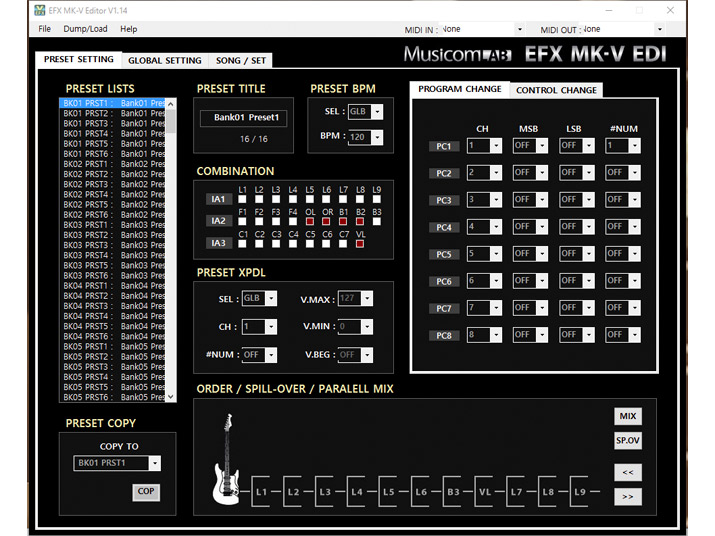Screen dimensions: 715x536
Task: Click the IA1 label button
Action: pyautogui.click(x=218, y=199)
